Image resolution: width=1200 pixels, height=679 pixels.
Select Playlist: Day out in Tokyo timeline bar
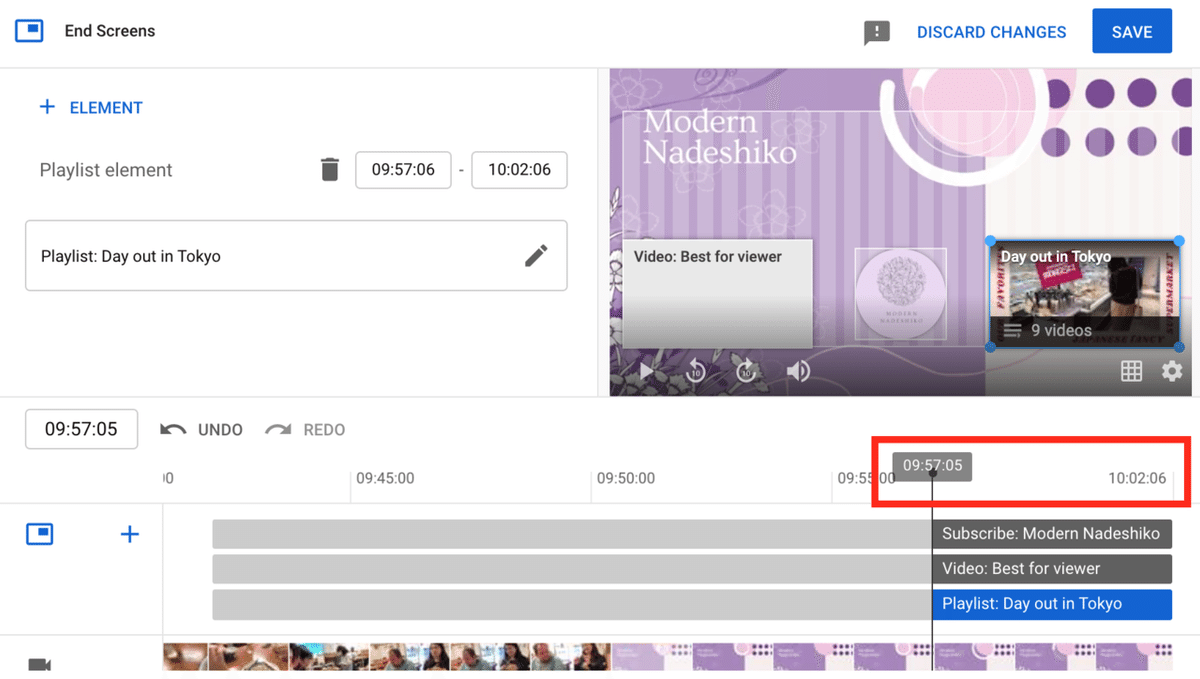[1052, 604]
